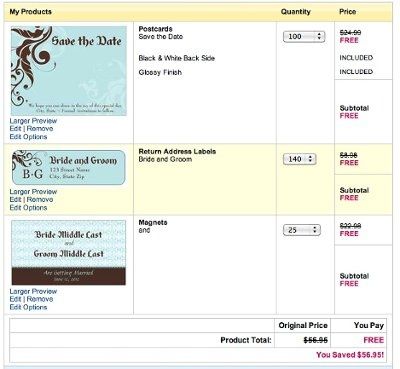Click the Return Address Labels product title

click(x=177, y=151)
